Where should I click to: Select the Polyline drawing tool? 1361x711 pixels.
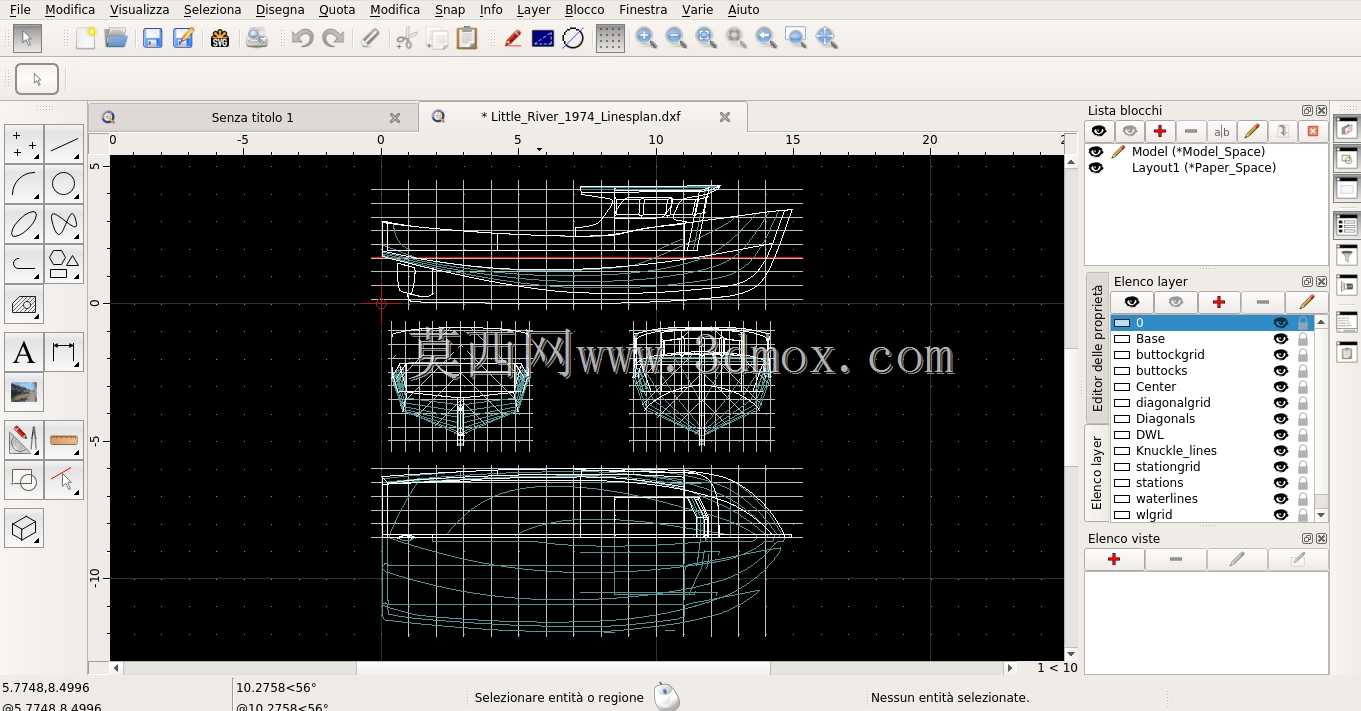[24, 264]
